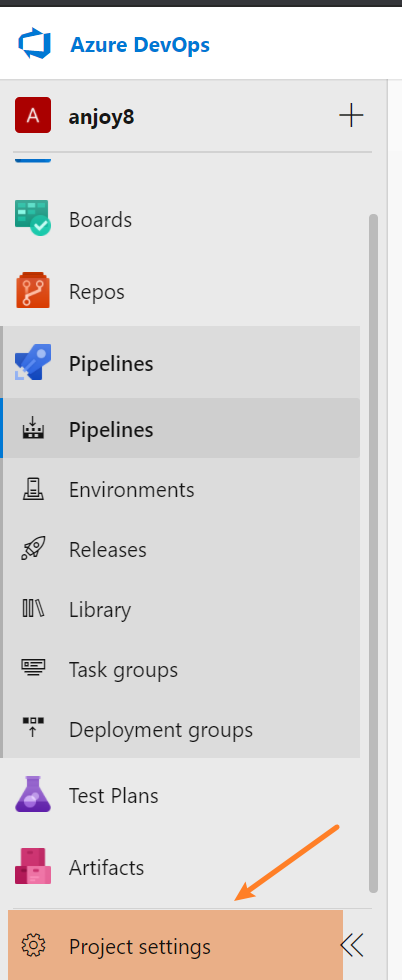Click the Environments server icon
This screenshot has width=402, height=980.
(x=33, y=489)
